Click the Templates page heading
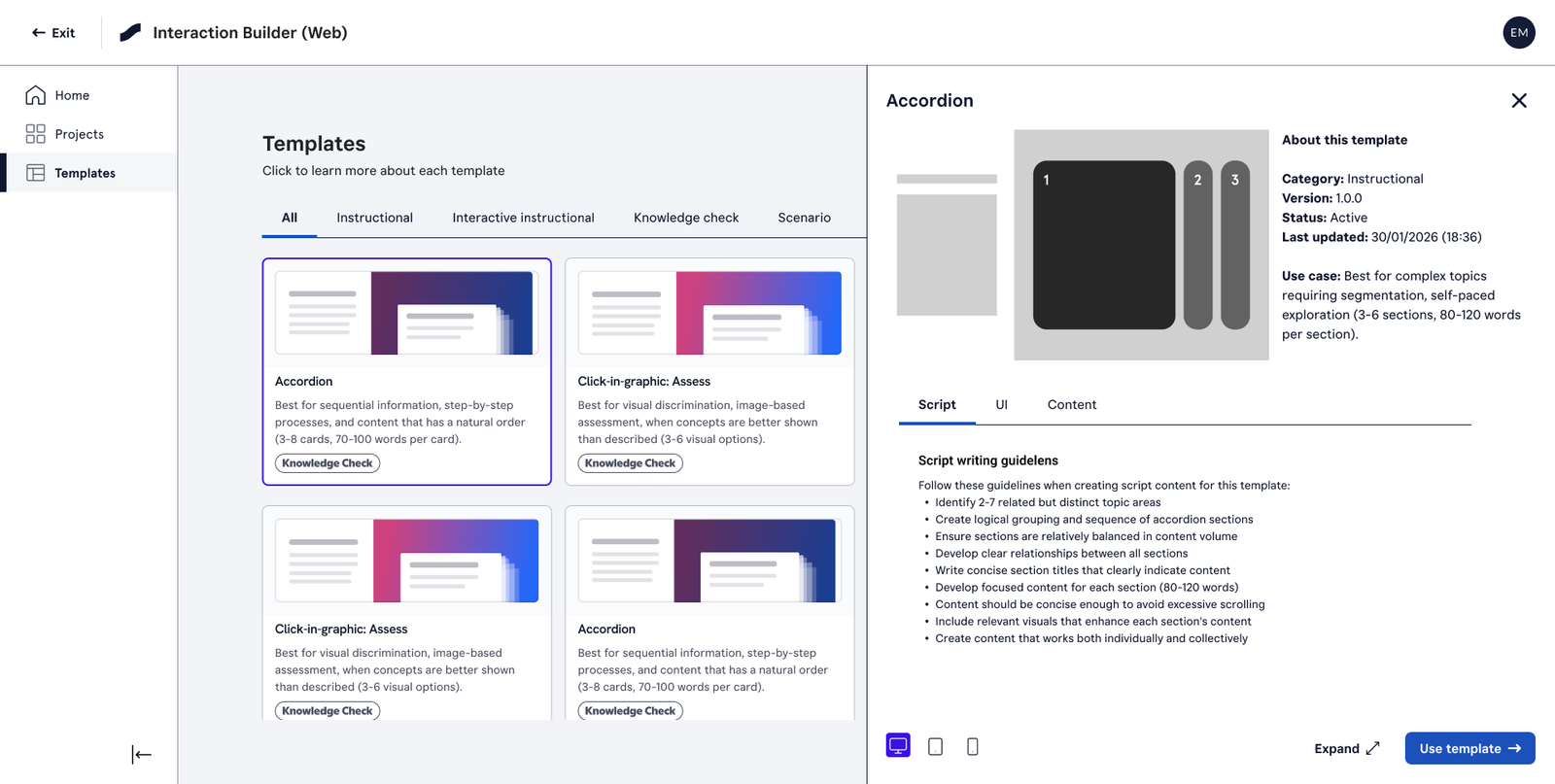This screenshot has width=1555, height=784. coord(314,144)
